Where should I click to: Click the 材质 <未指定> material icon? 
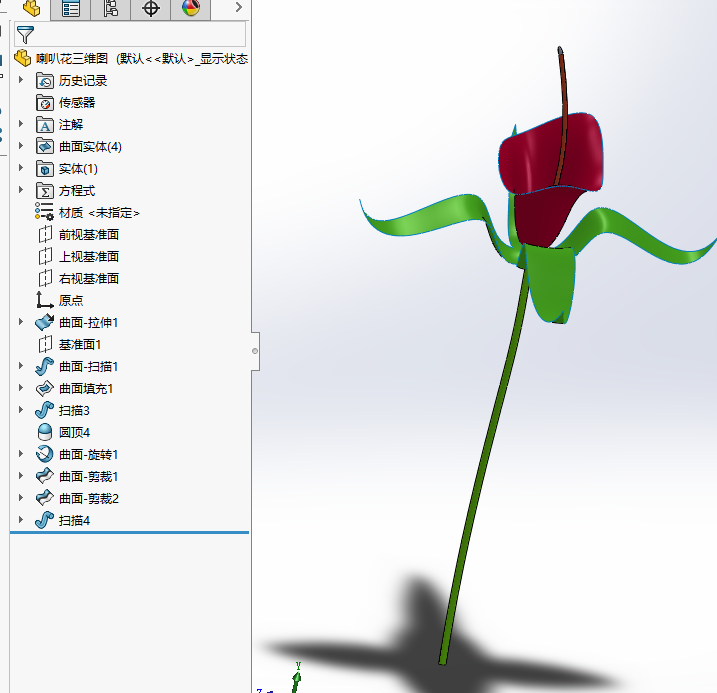click(x=45, y=212)
